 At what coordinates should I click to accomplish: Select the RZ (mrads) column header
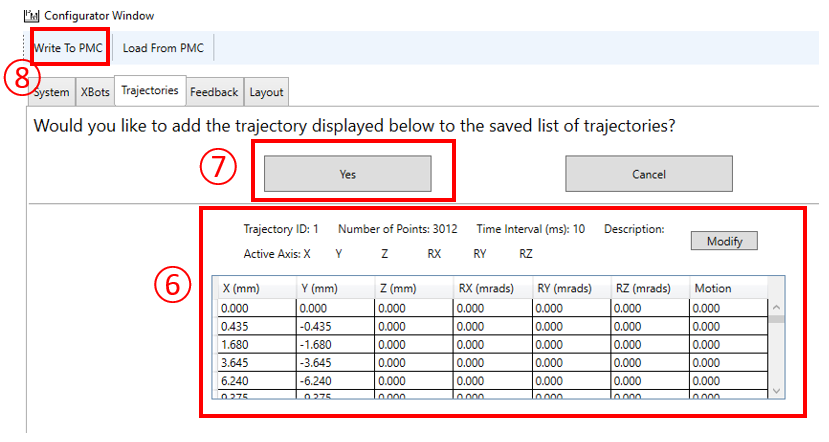tap(649, 288)
